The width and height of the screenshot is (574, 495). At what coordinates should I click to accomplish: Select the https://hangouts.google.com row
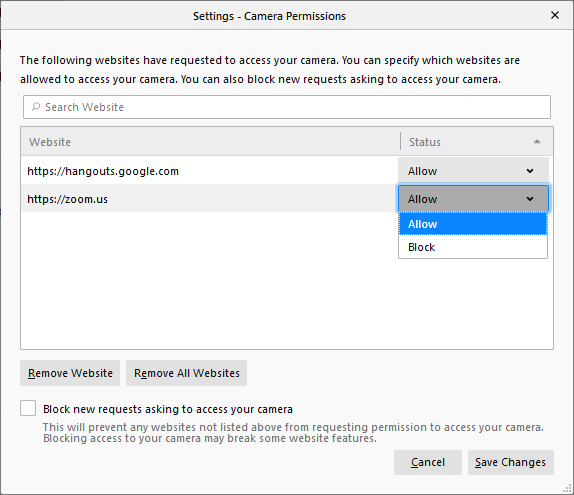pyautogui.click(x=209, y=171)
